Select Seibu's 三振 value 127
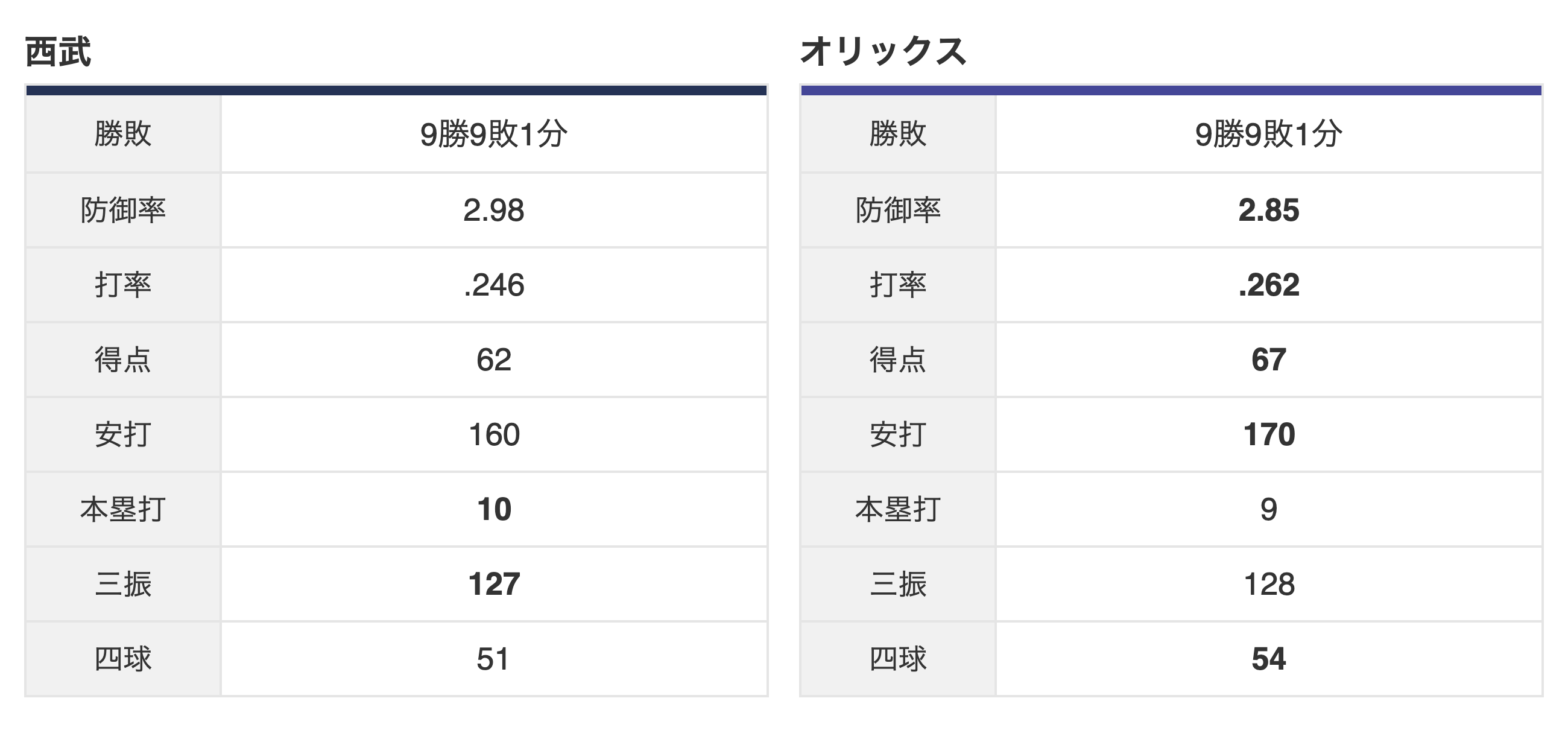Screen dimensions: 1568x742 click(x=494, y=585)
